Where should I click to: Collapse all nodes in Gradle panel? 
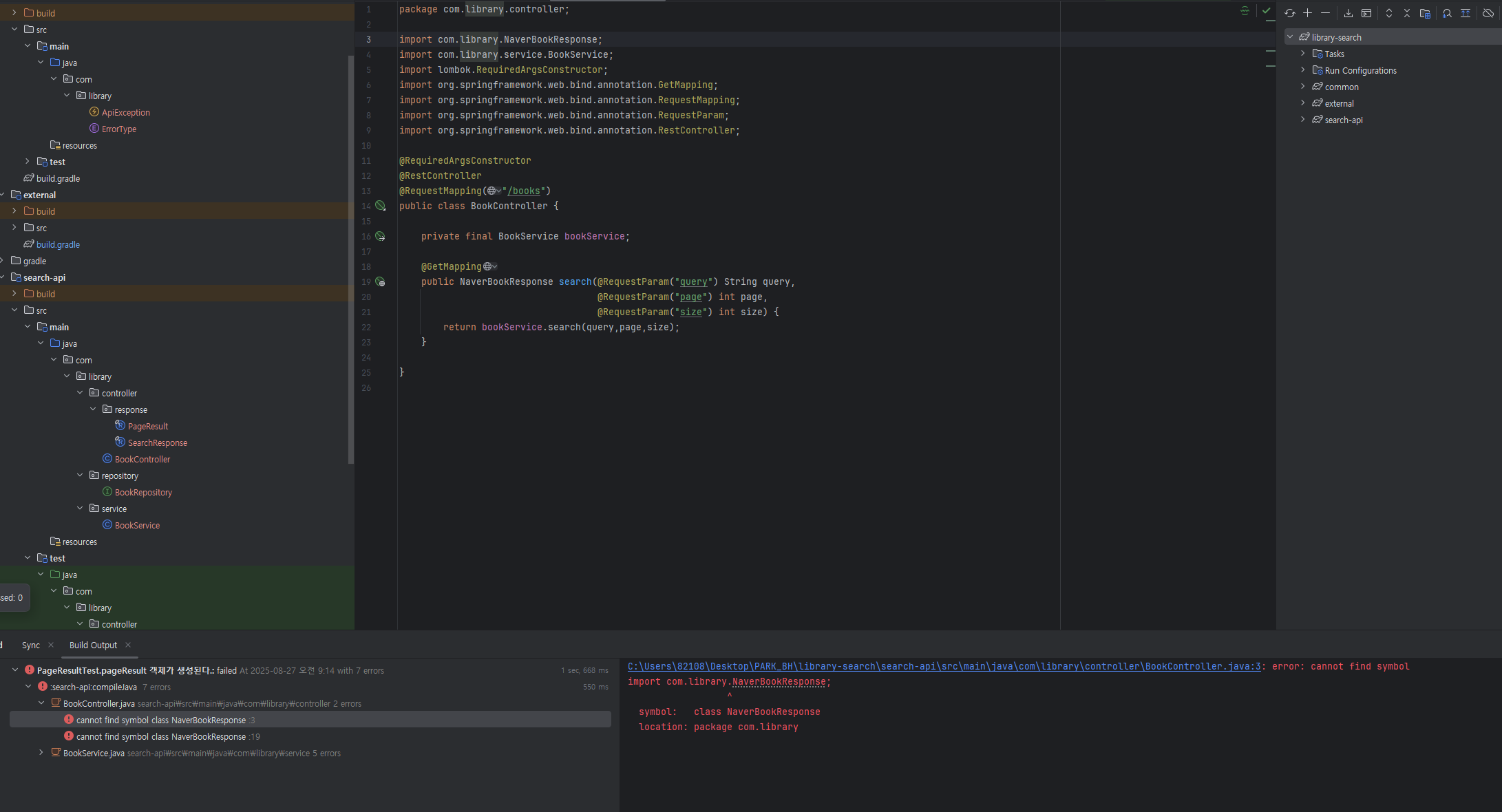[x=1407, y=13]
